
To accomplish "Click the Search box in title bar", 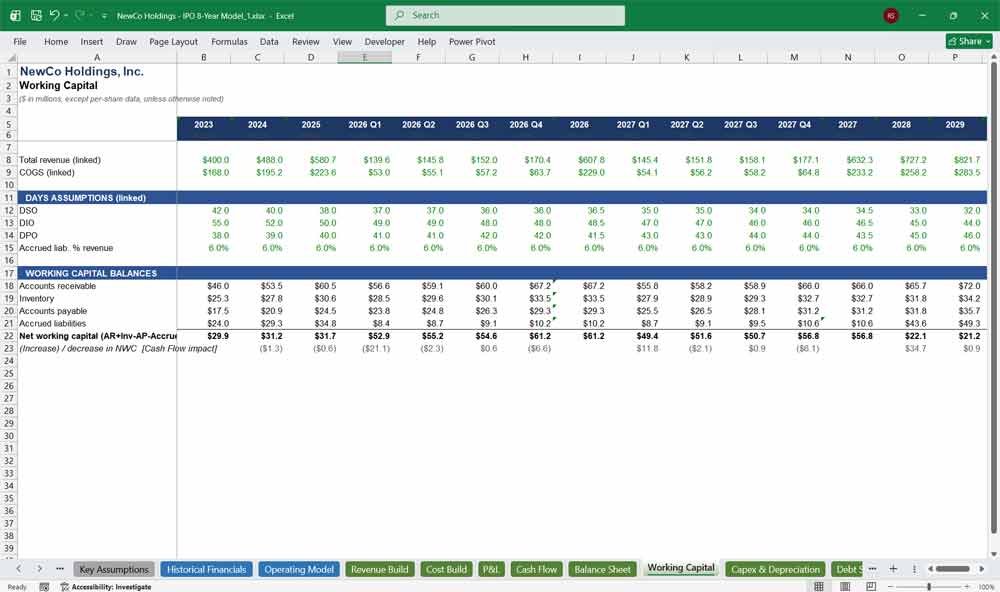I will 505,15.
